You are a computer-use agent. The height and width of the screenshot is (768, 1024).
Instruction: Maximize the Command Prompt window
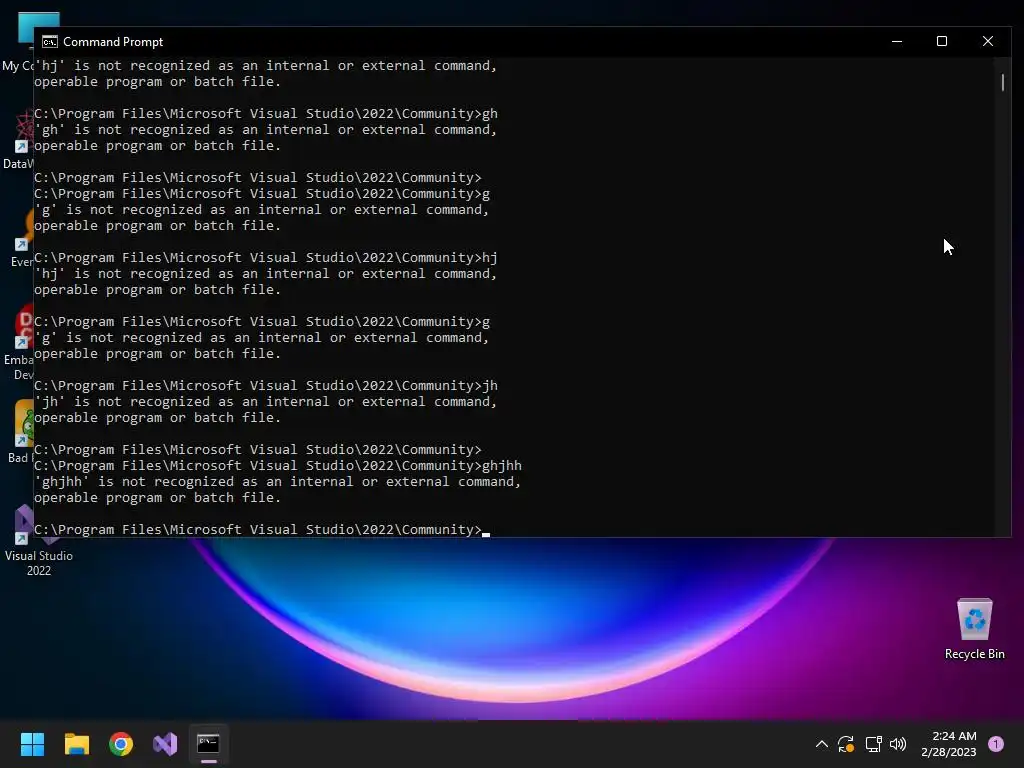pos(942,41)
